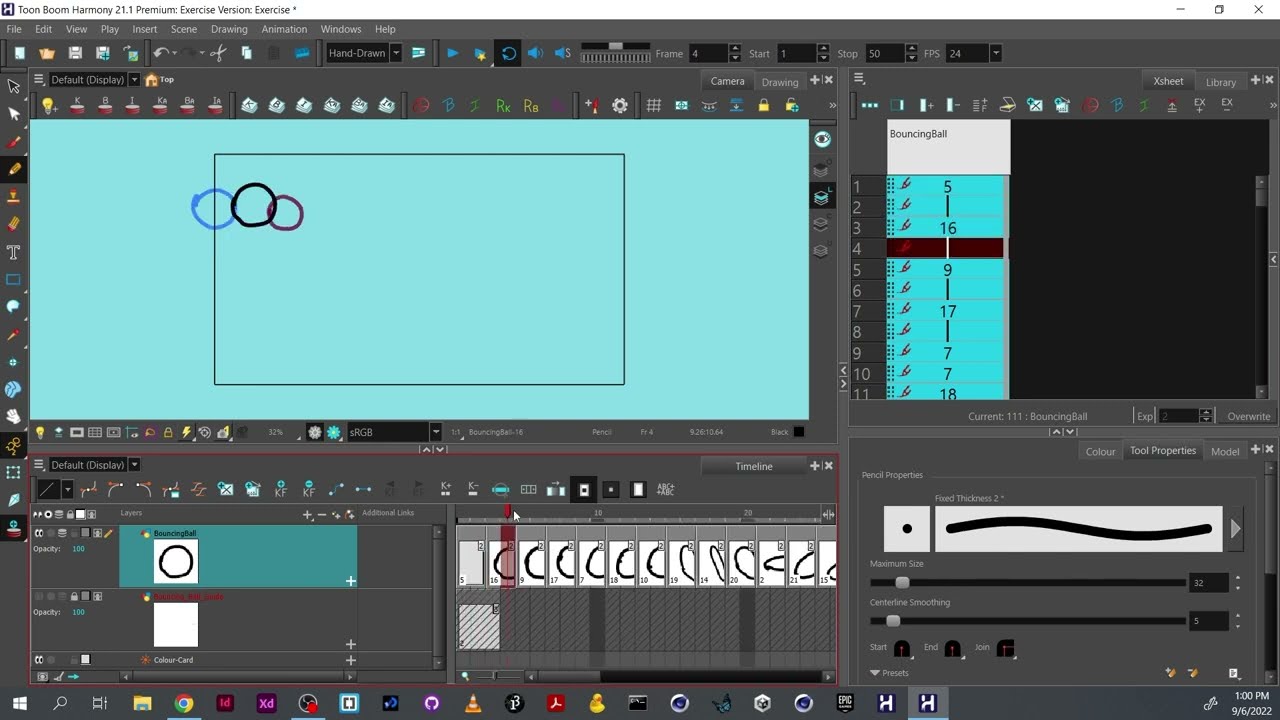Click Xsheet row 5 cell showing 9
Viewport: 1280px width, 720px height.
(947, 270)
